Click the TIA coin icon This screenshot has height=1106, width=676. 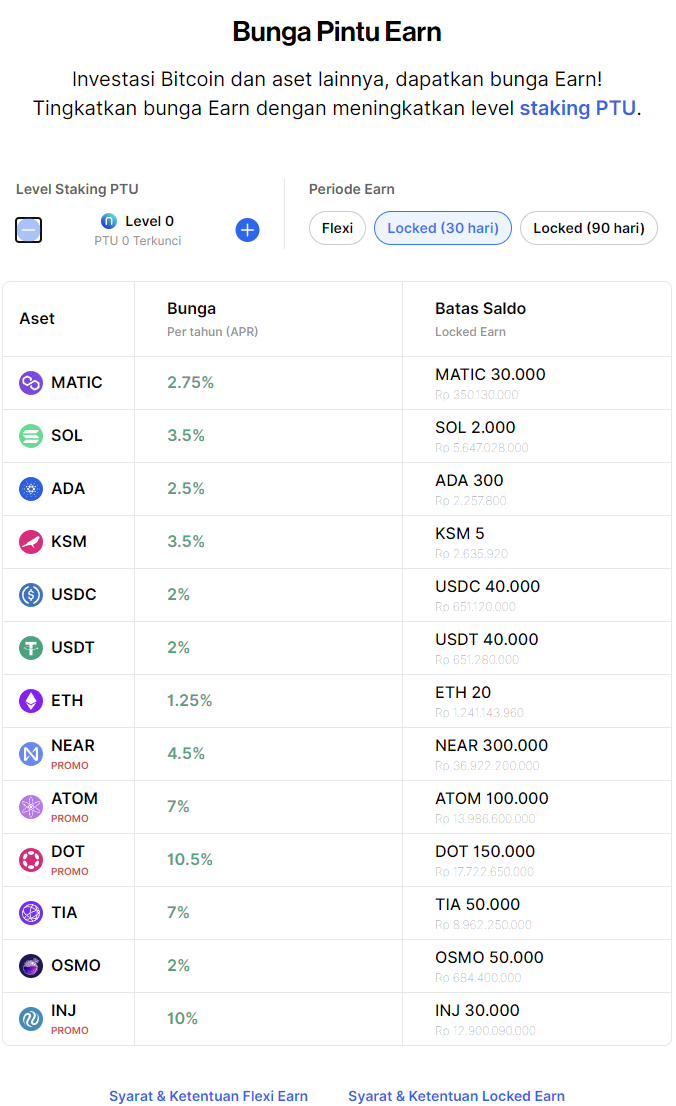(x=30, y=913)
